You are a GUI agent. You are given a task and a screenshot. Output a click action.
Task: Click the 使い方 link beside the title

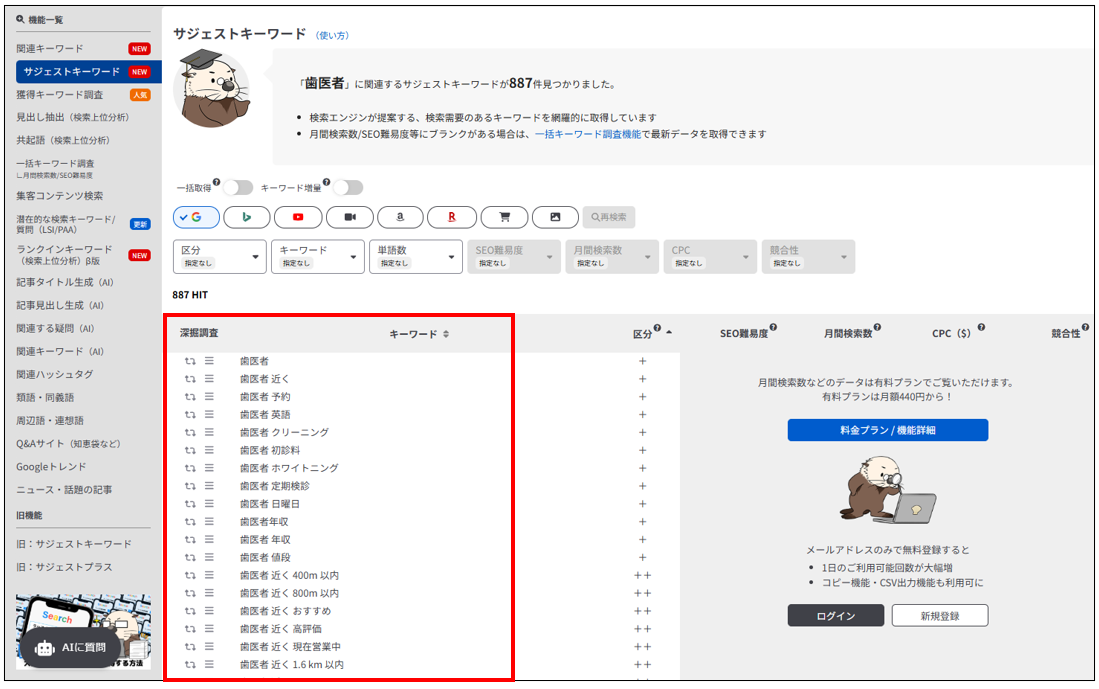point(332,36)
